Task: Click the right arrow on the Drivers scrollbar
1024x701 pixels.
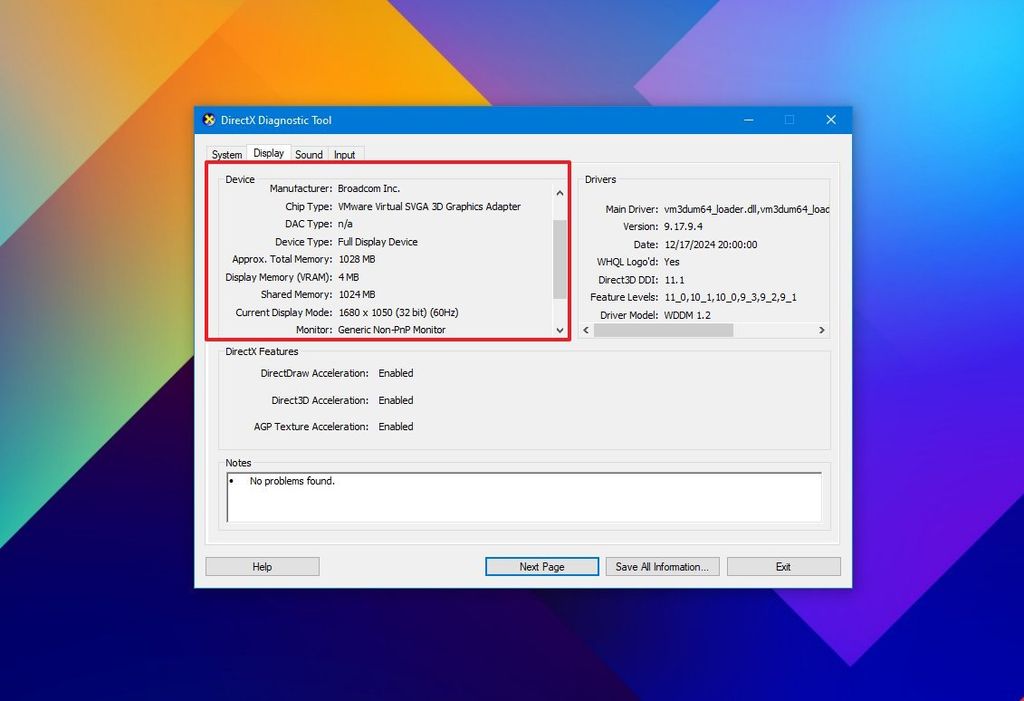Action: coord(821,329)
